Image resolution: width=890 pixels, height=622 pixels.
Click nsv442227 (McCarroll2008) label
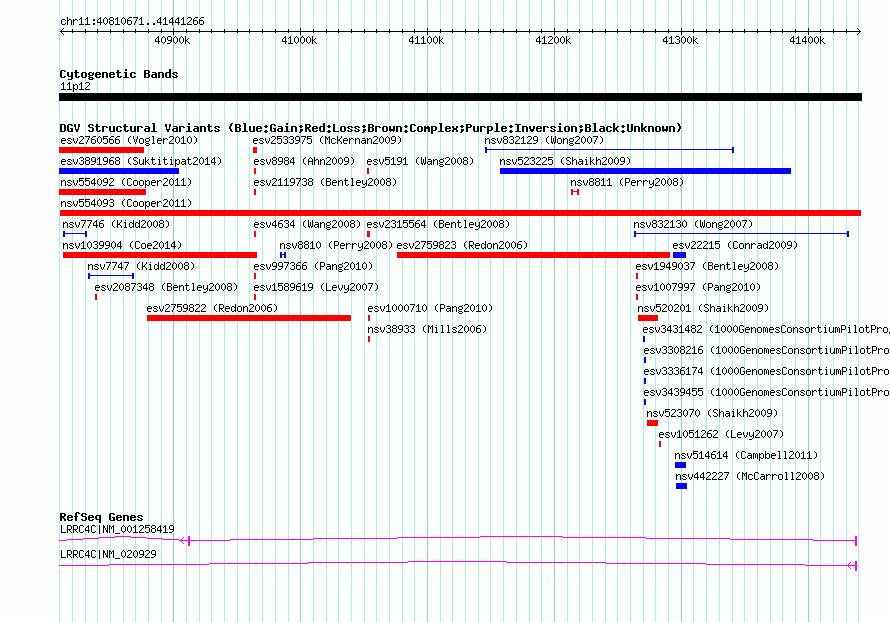750,476
